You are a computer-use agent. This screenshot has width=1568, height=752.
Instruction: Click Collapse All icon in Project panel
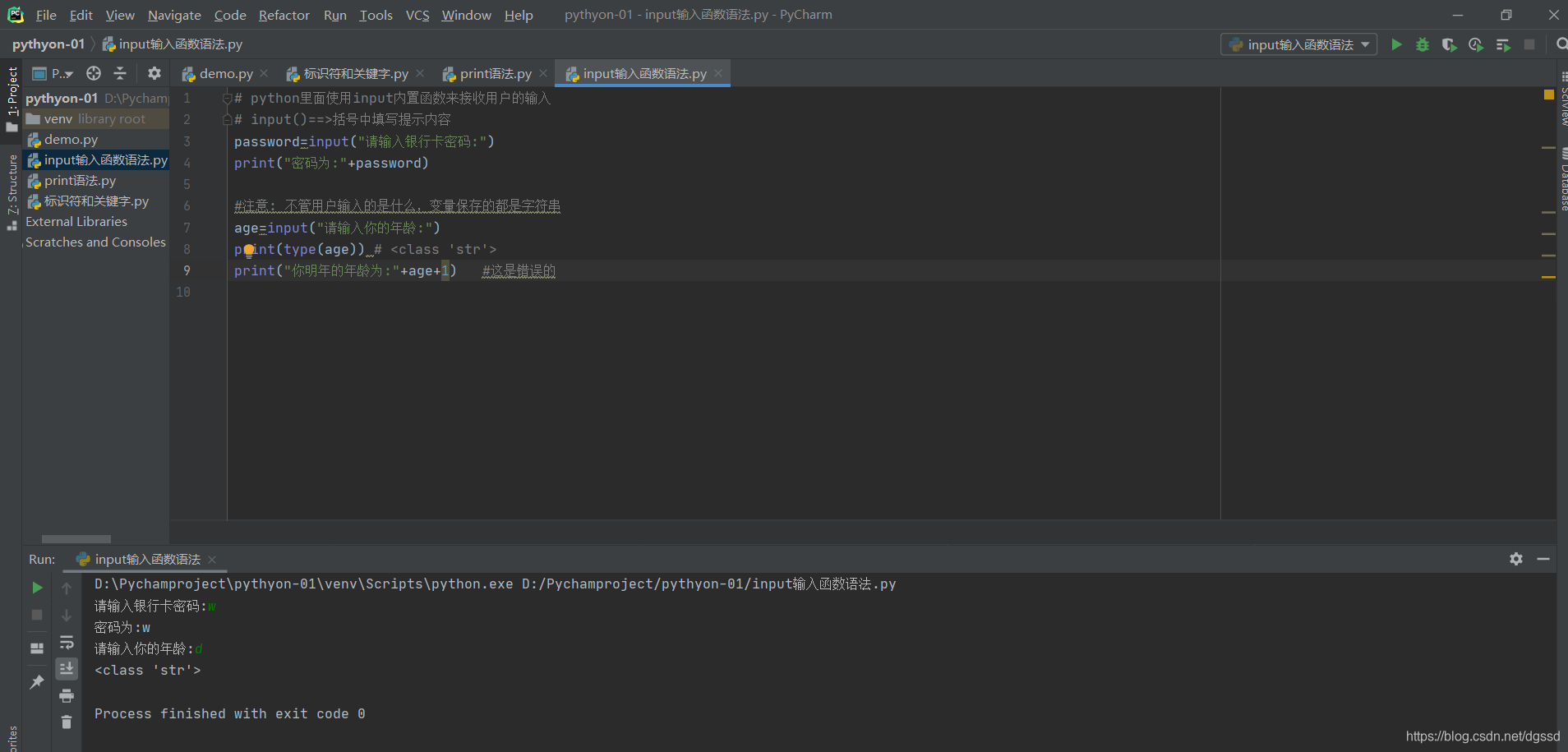120,73
